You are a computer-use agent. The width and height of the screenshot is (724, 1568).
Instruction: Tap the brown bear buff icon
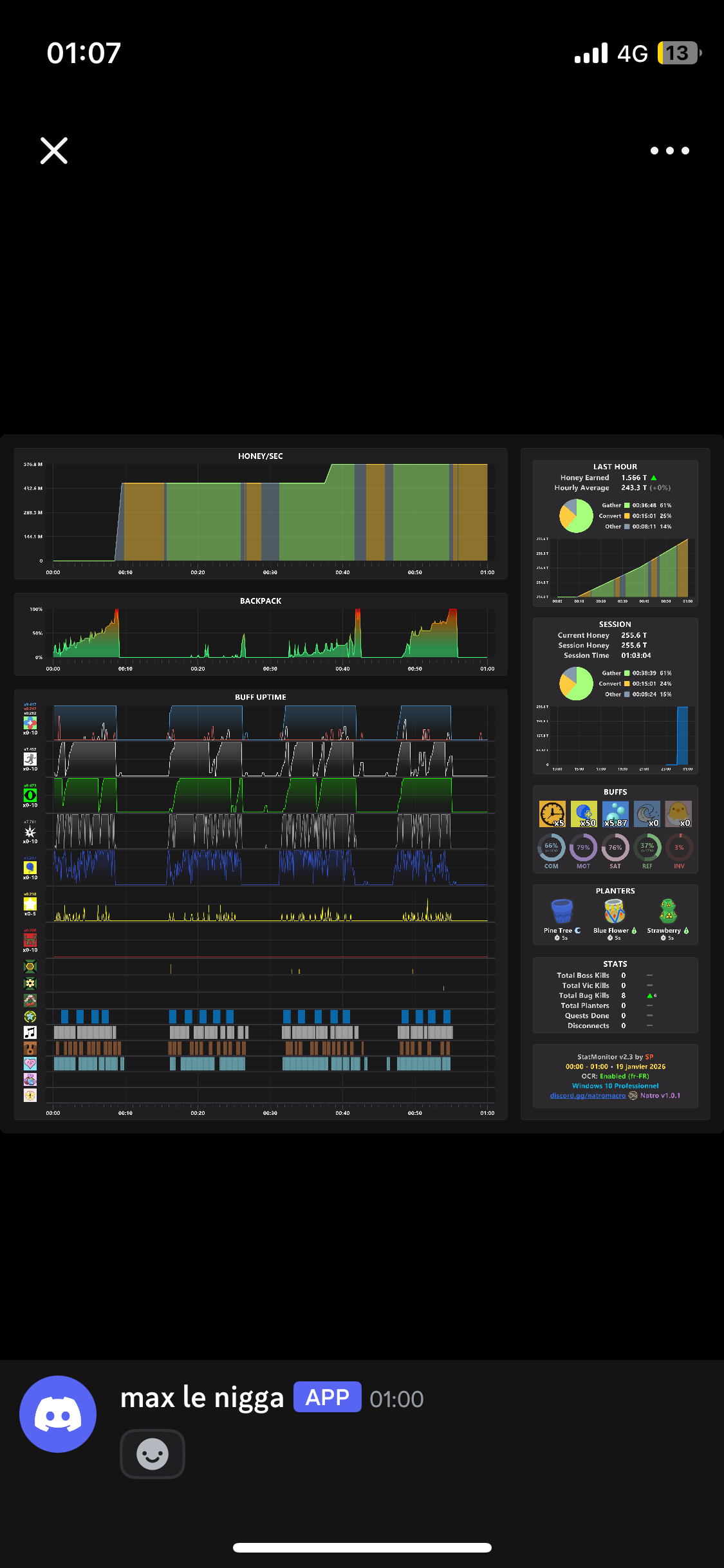(x=30, y=1048)
